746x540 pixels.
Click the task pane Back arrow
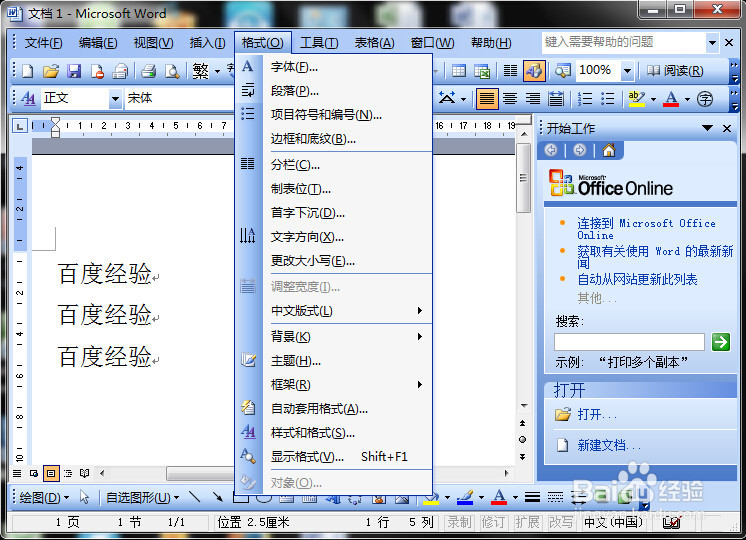click(x=551, y=150)
